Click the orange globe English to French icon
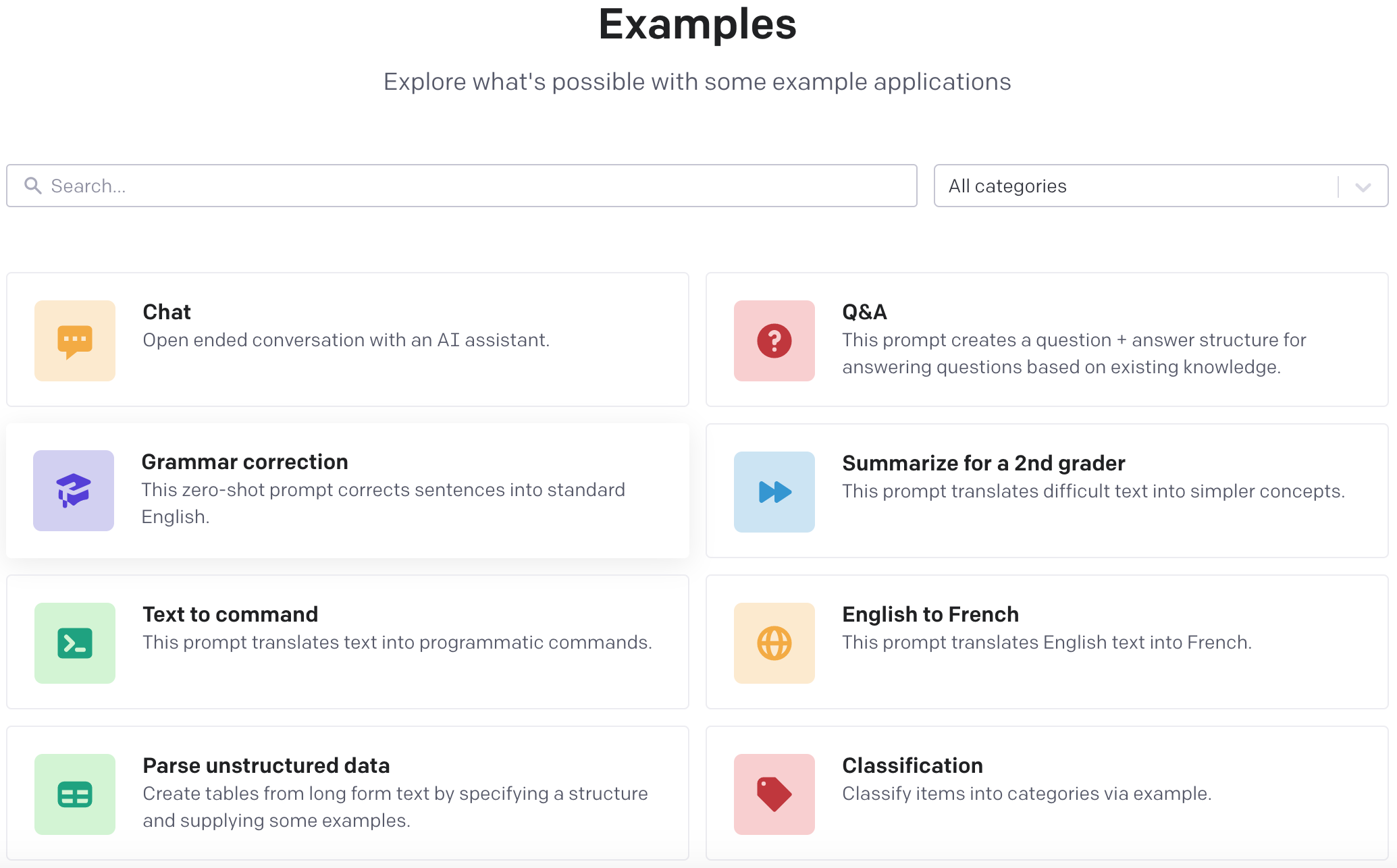 point(774,643)
